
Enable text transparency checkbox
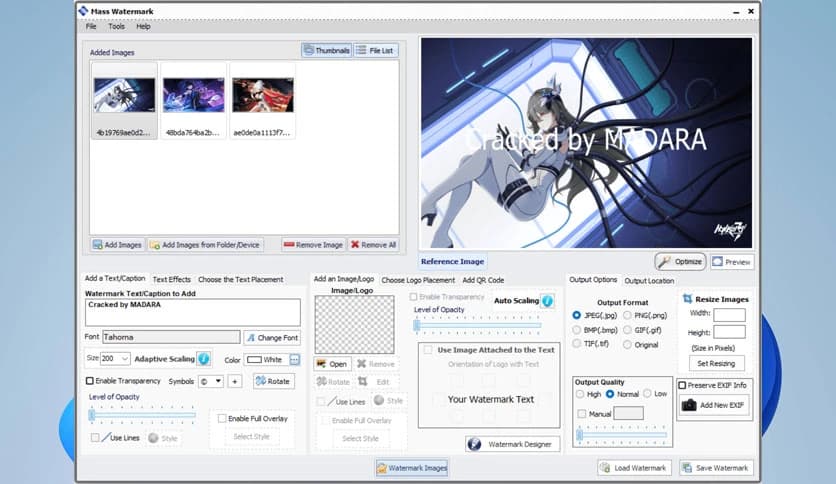(90, 381)
